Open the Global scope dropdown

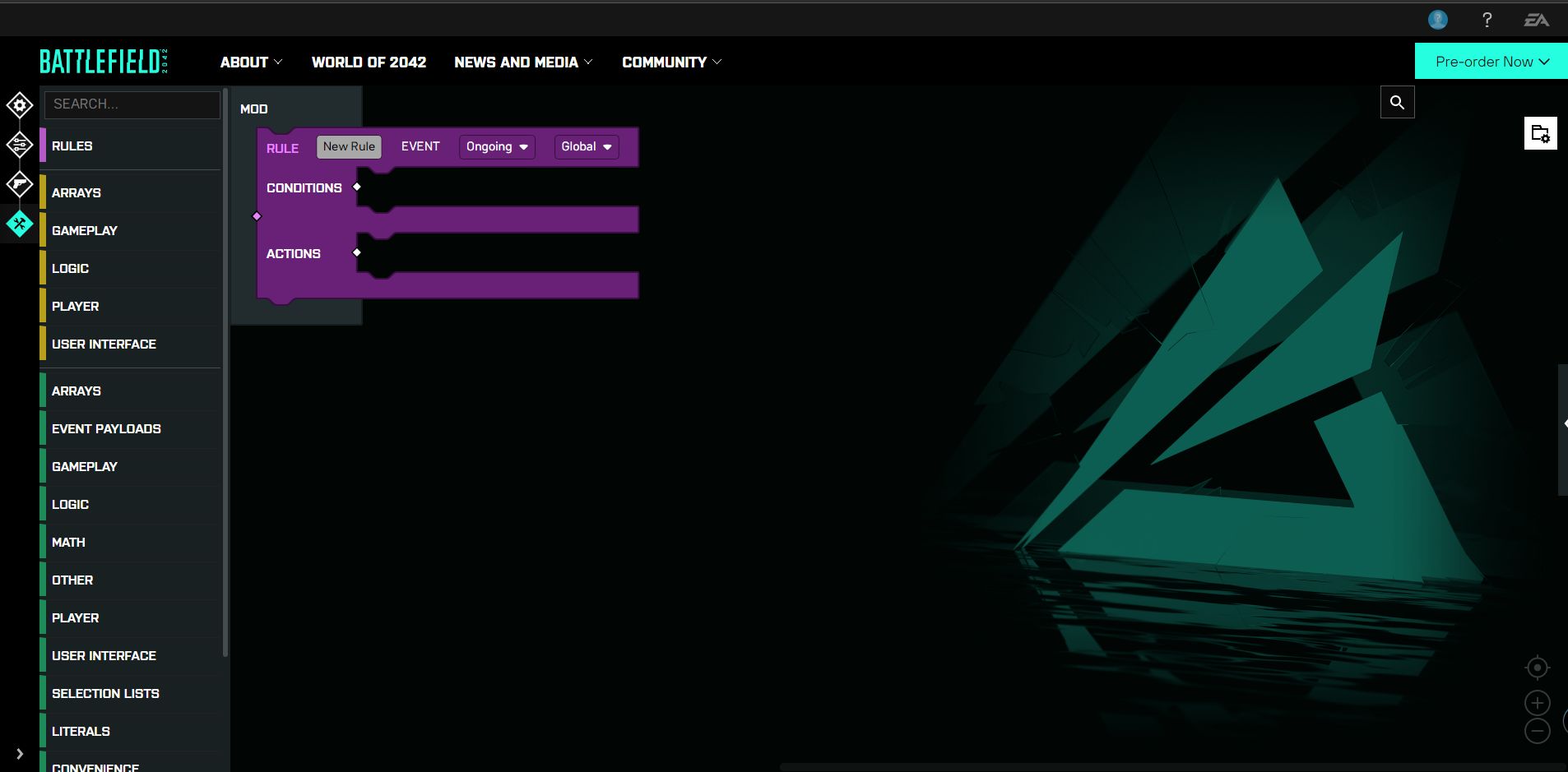pyautogui.click(x=586, y=146)
